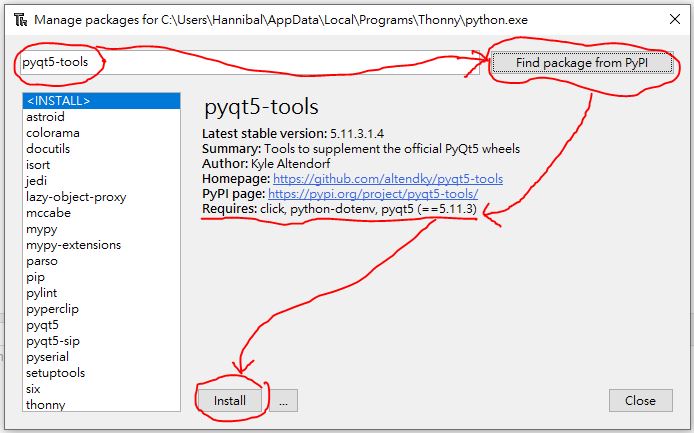Viewport: 694px width, 433px height.
Task: Select six in the package list
Action: pyautogui.click(x=101, y=389)
